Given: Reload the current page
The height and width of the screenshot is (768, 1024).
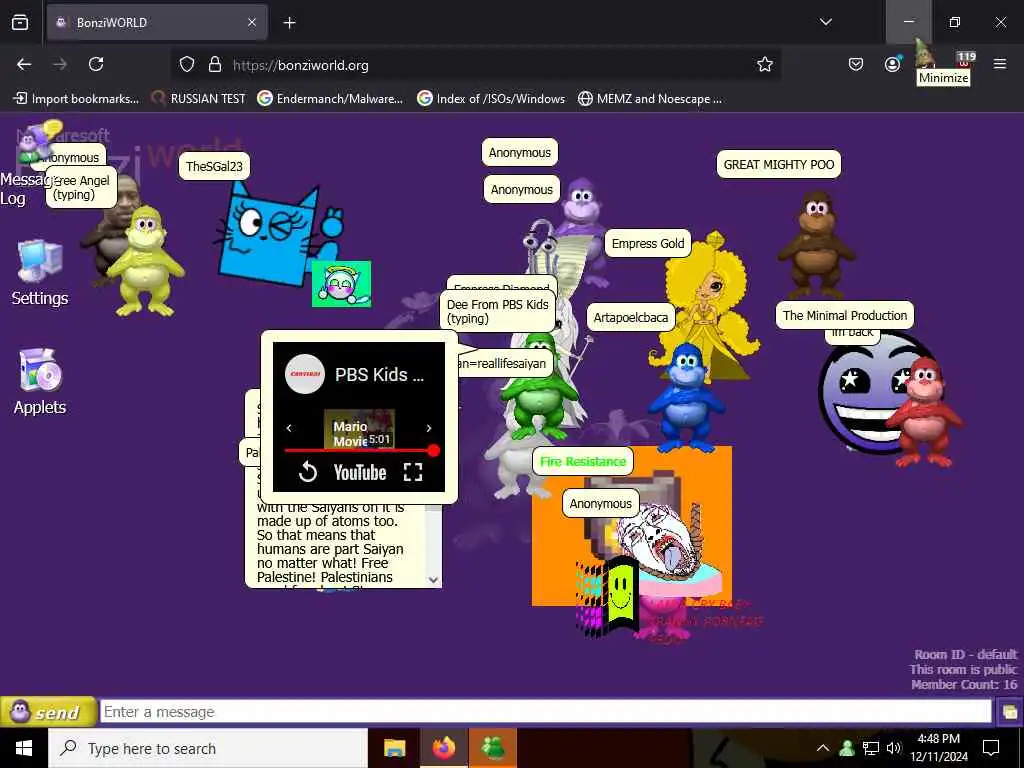Looking at the screenshot, I should (x=96, y=64).
